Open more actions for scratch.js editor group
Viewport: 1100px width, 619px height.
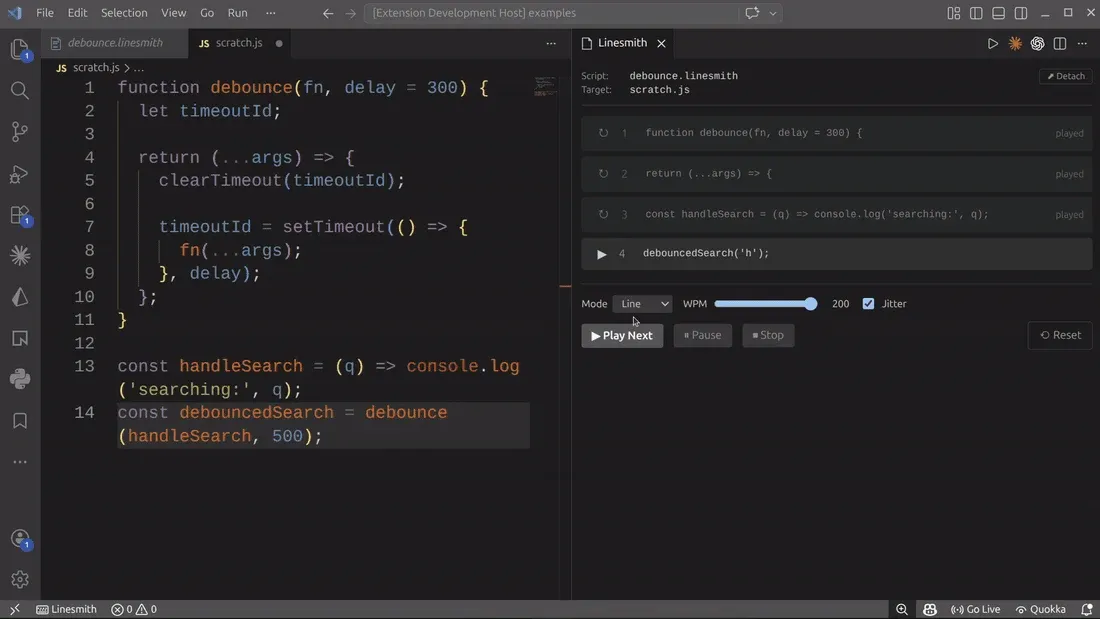point(551,44)
